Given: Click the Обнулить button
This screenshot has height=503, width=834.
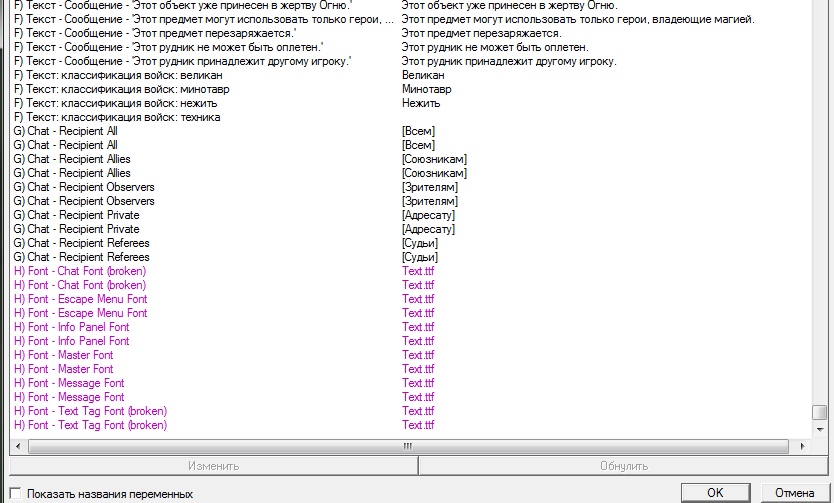Looking at the screenshot, I should pos(623,466).
